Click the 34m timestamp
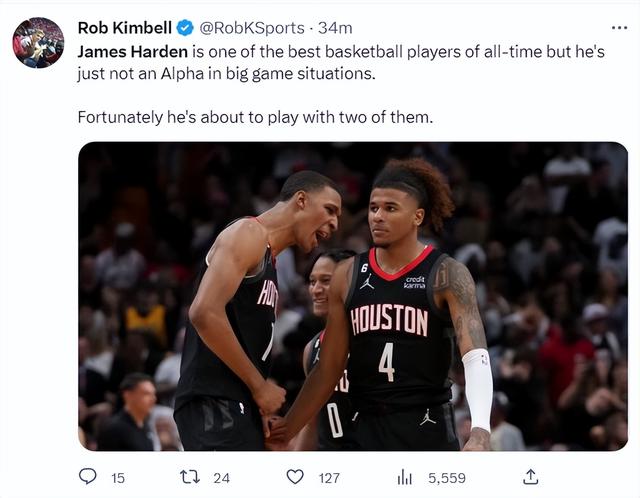Image resolution: width=640 pixels, height=498 pixels. (x=336, y=28)
